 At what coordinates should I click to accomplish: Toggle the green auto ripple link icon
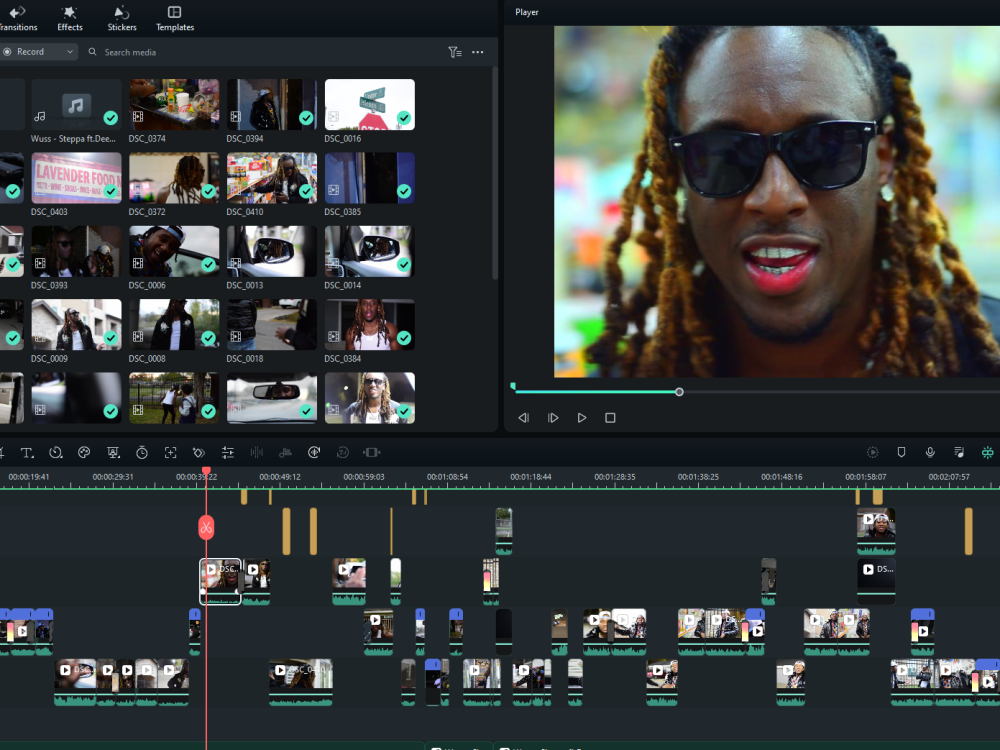[x=987, y=453]
